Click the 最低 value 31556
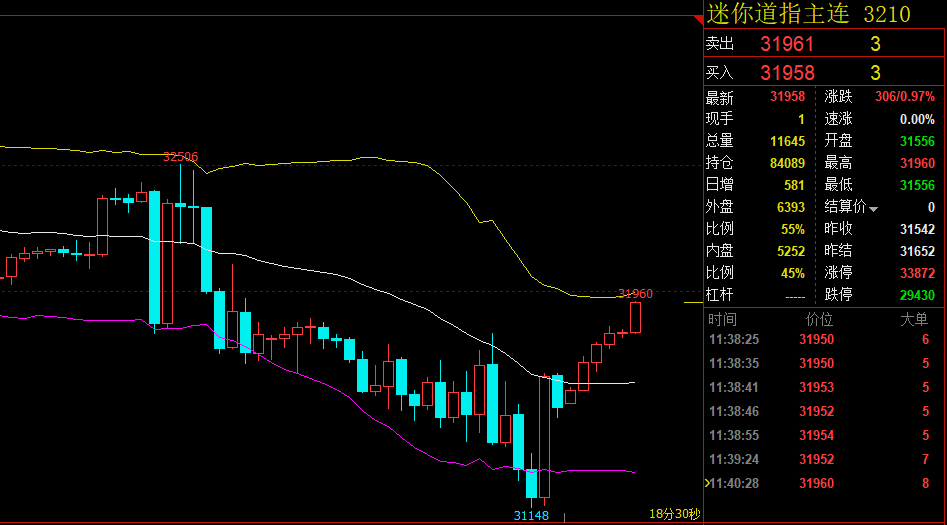 point(917,185)
